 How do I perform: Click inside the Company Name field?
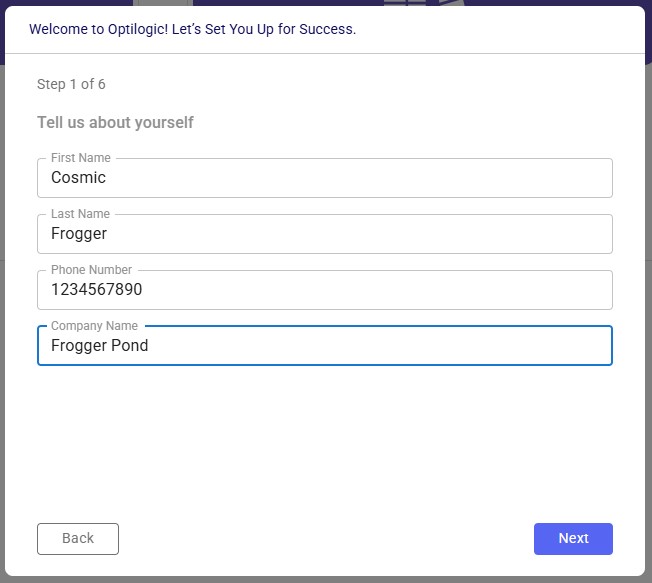(325, 346)
